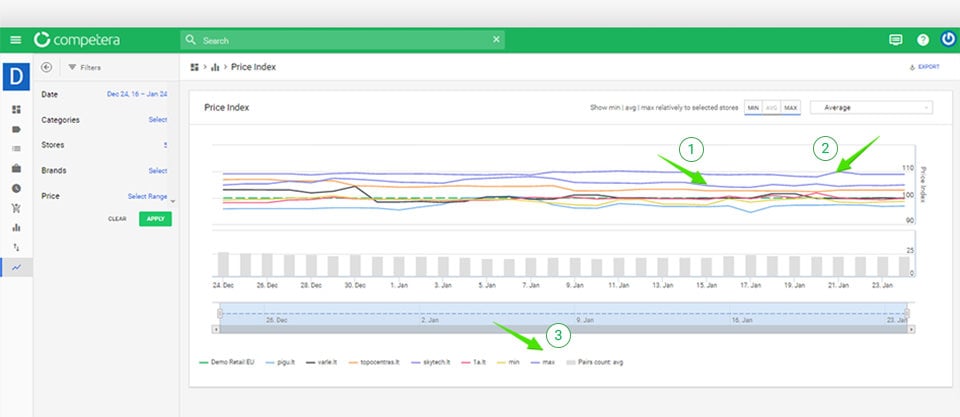Open the shopping cart sidebar icon
Screen dimensions: 960x417
(x=16, y=208)
